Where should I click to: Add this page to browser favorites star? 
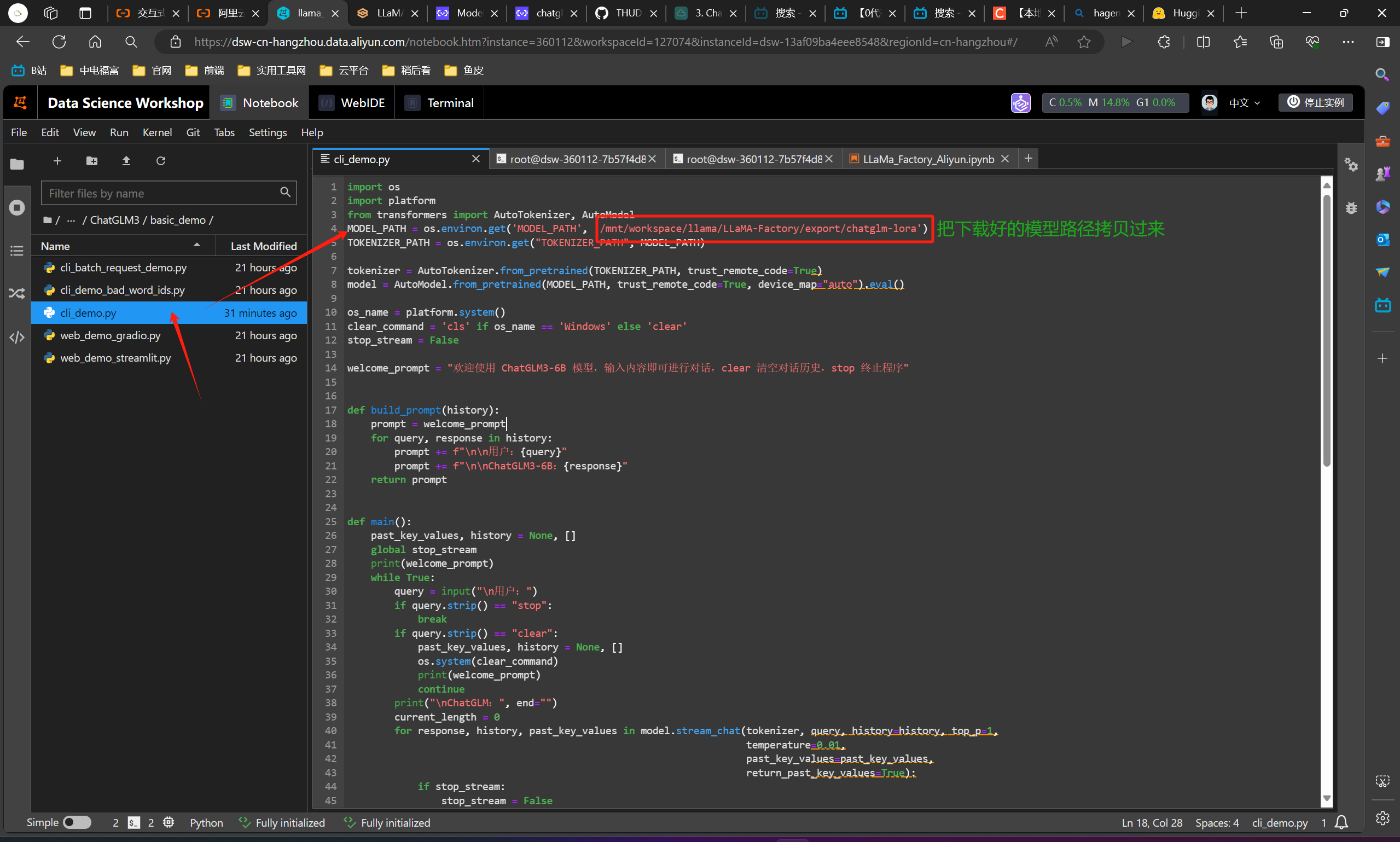[1084, 42]
